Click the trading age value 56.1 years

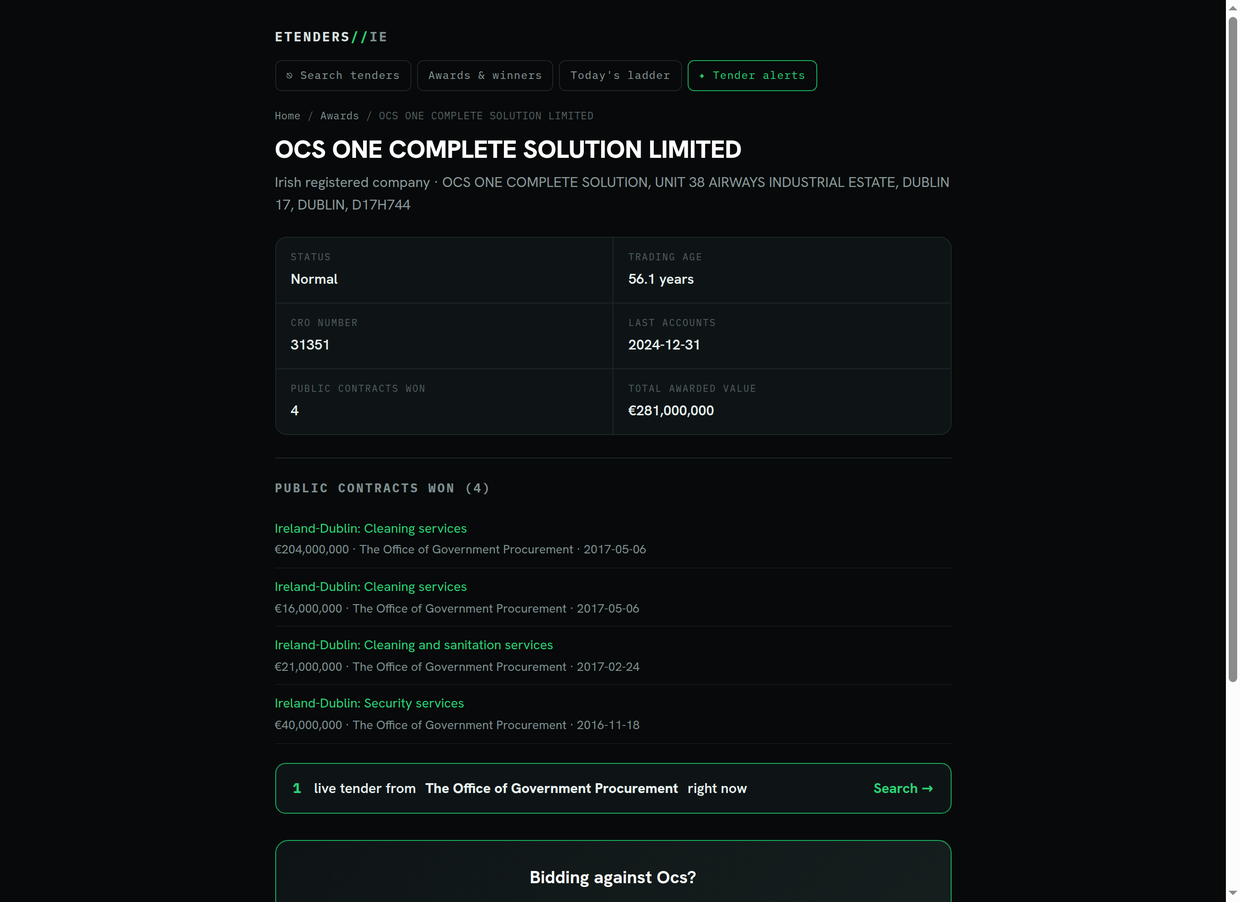click(661, 279)
